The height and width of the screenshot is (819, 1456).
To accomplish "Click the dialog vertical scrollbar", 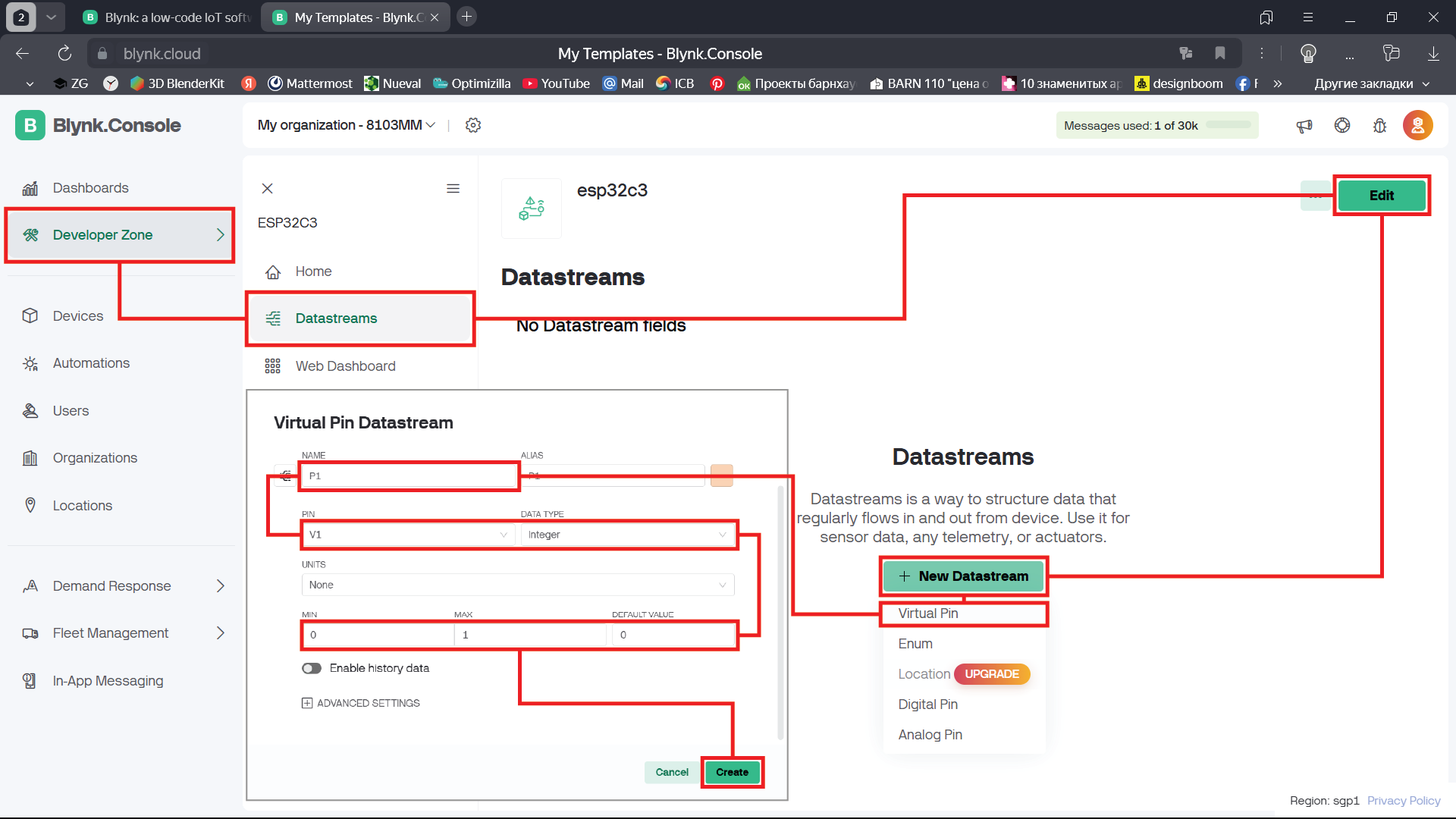I will pos(780,613).
